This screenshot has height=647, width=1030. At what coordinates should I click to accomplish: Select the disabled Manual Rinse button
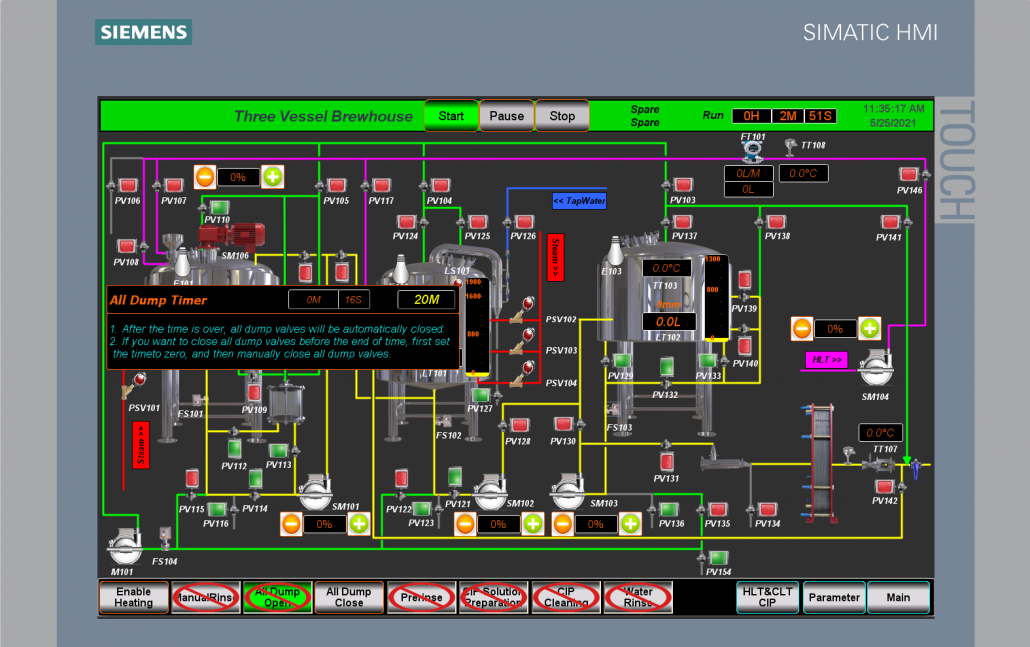206,597
